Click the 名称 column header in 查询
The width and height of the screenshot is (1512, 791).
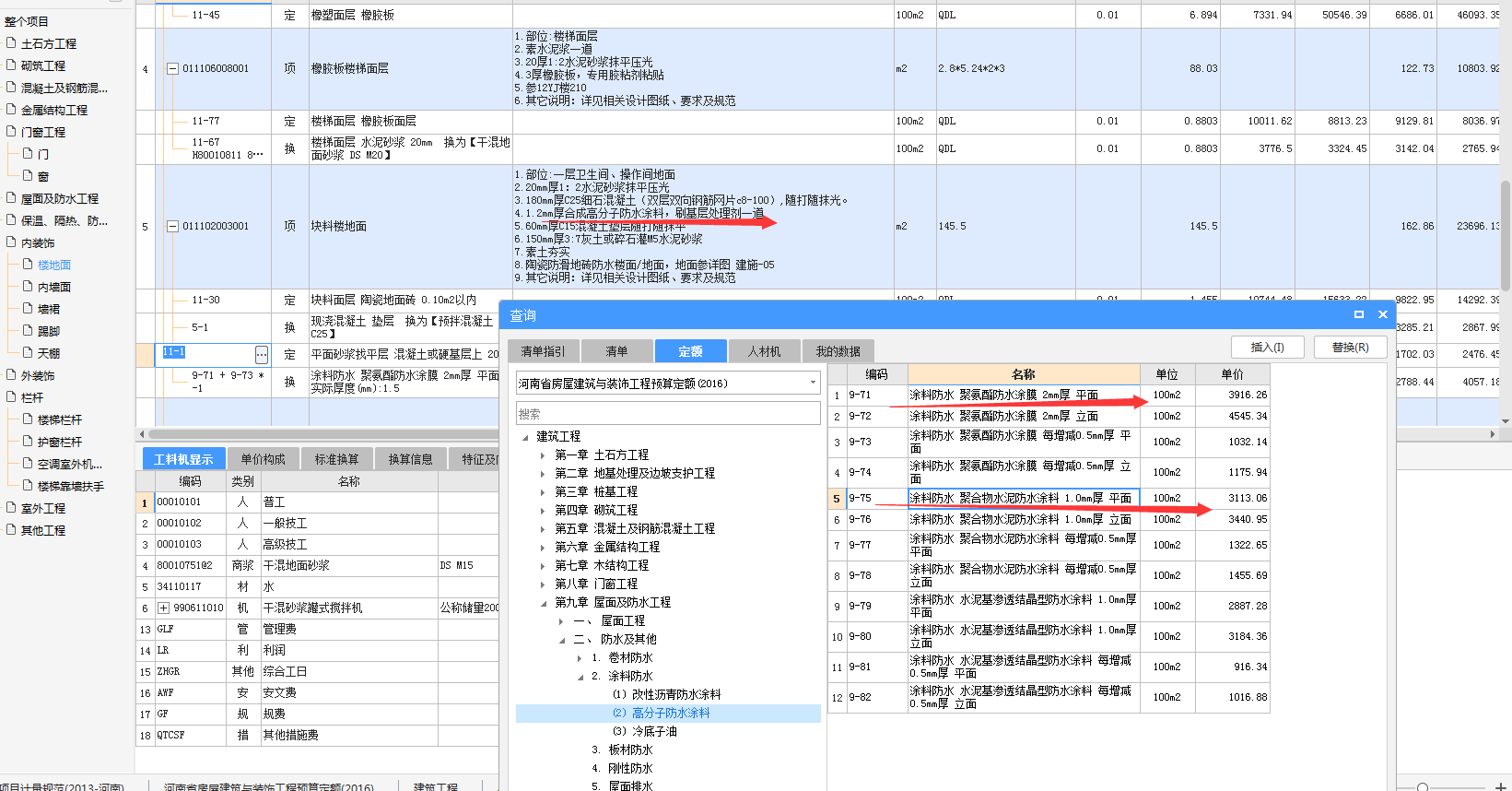coord(1024,374)
